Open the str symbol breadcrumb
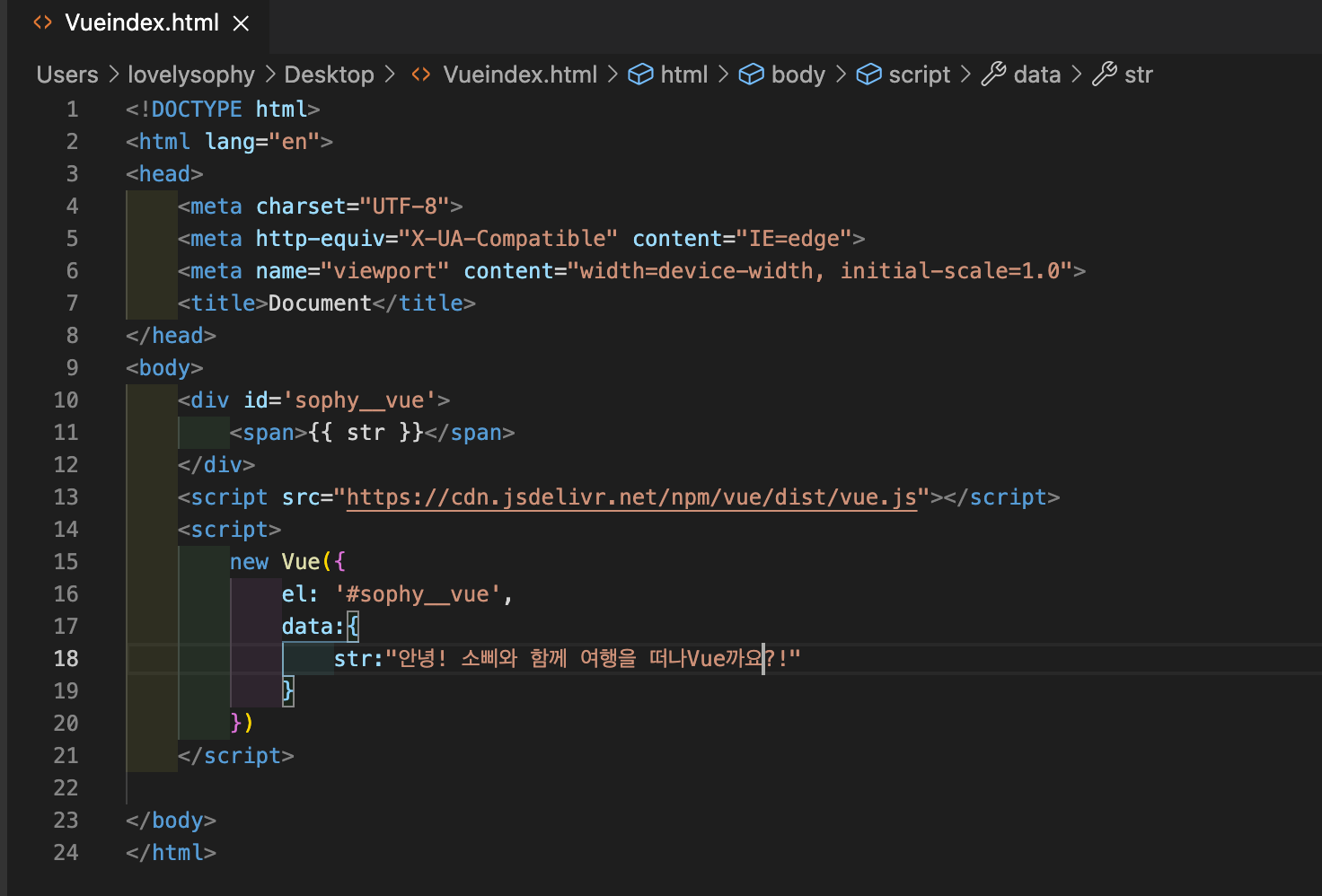This screenshot has height=896, width=1322. [1139, 75]
